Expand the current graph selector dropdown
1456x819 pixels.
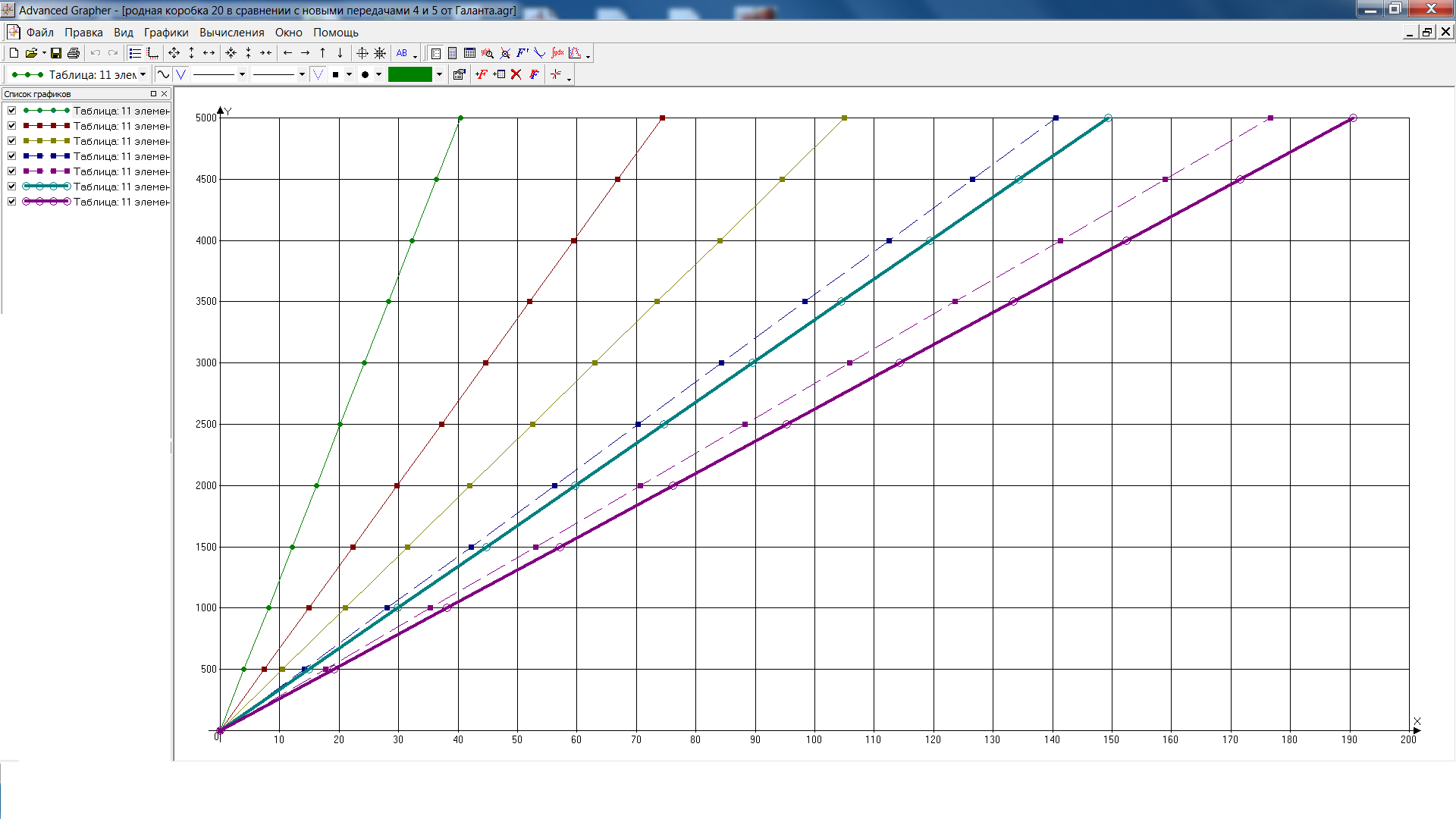tap(143, 74)
